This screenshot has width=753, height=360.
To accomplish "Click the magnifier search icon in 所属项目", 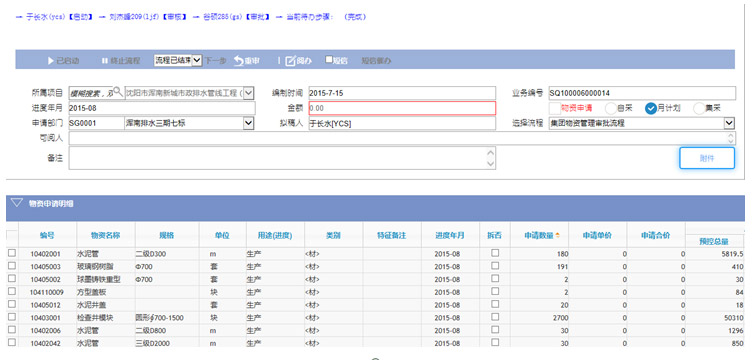I will tap(118, 91).
